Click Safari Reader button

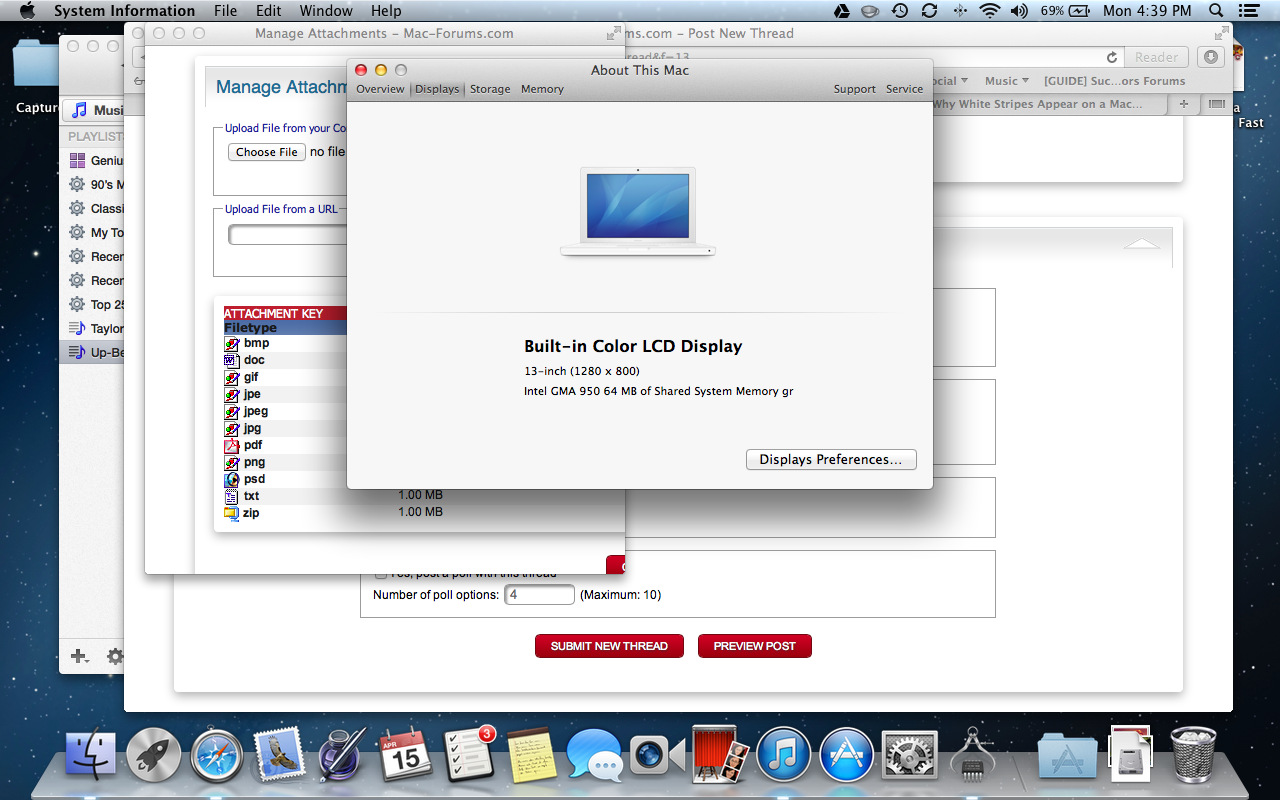1156,57
